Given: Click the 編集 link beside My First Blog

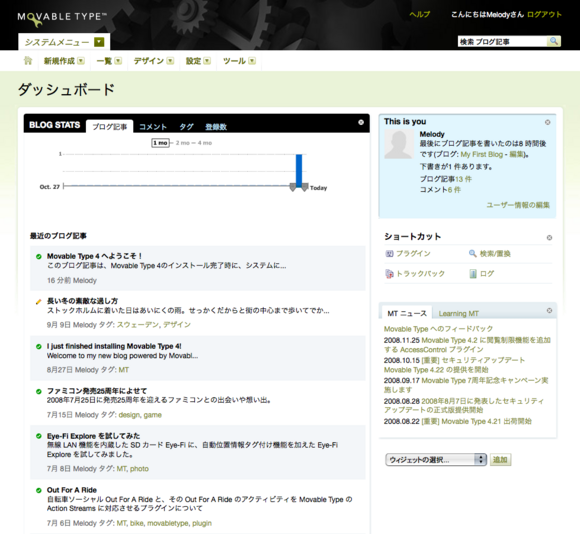Looking at the screenshot, I should point(517,154).
